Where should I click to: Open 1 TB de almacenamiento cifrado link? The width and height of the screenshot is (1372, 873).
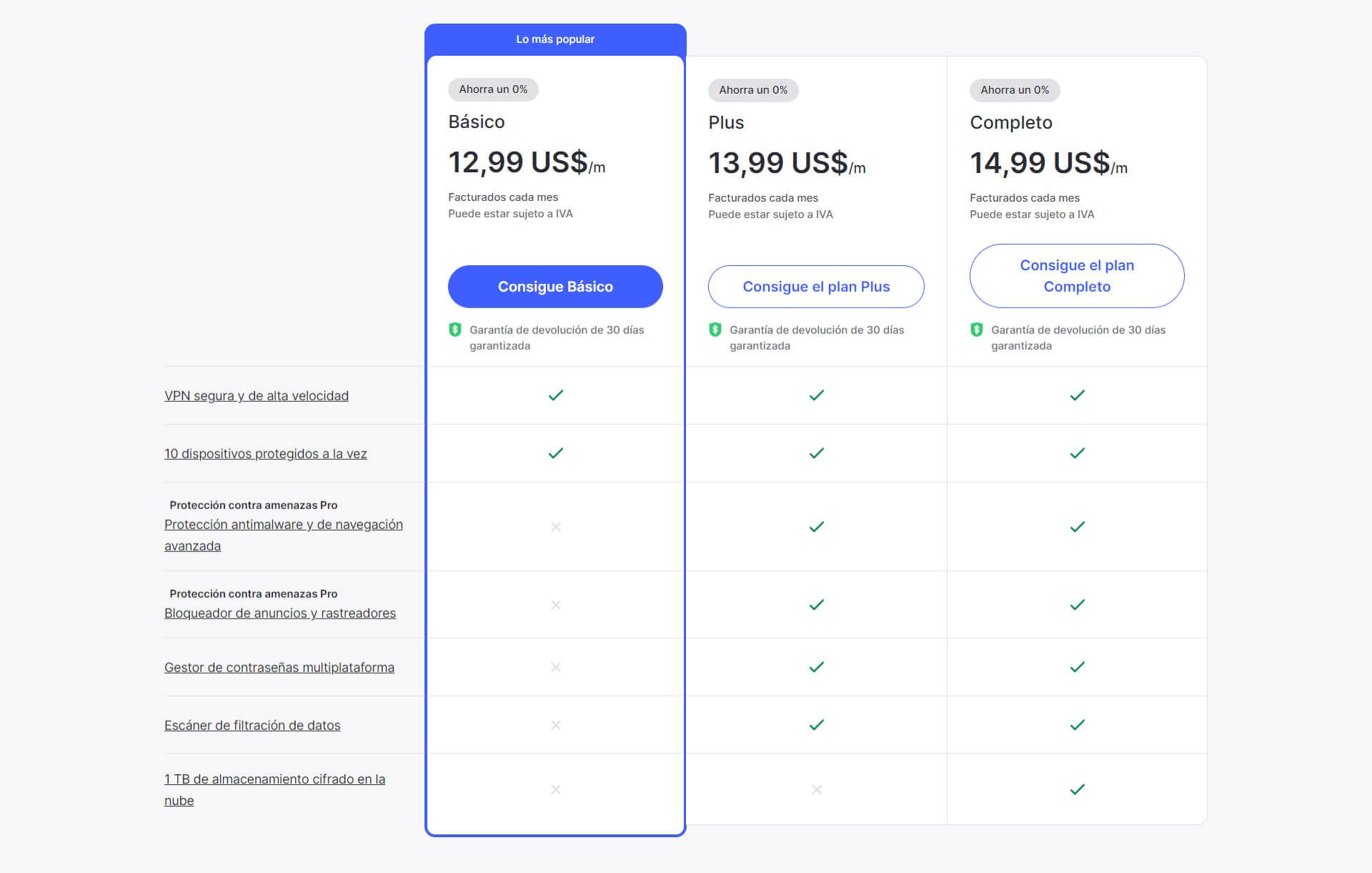point(274,789)
